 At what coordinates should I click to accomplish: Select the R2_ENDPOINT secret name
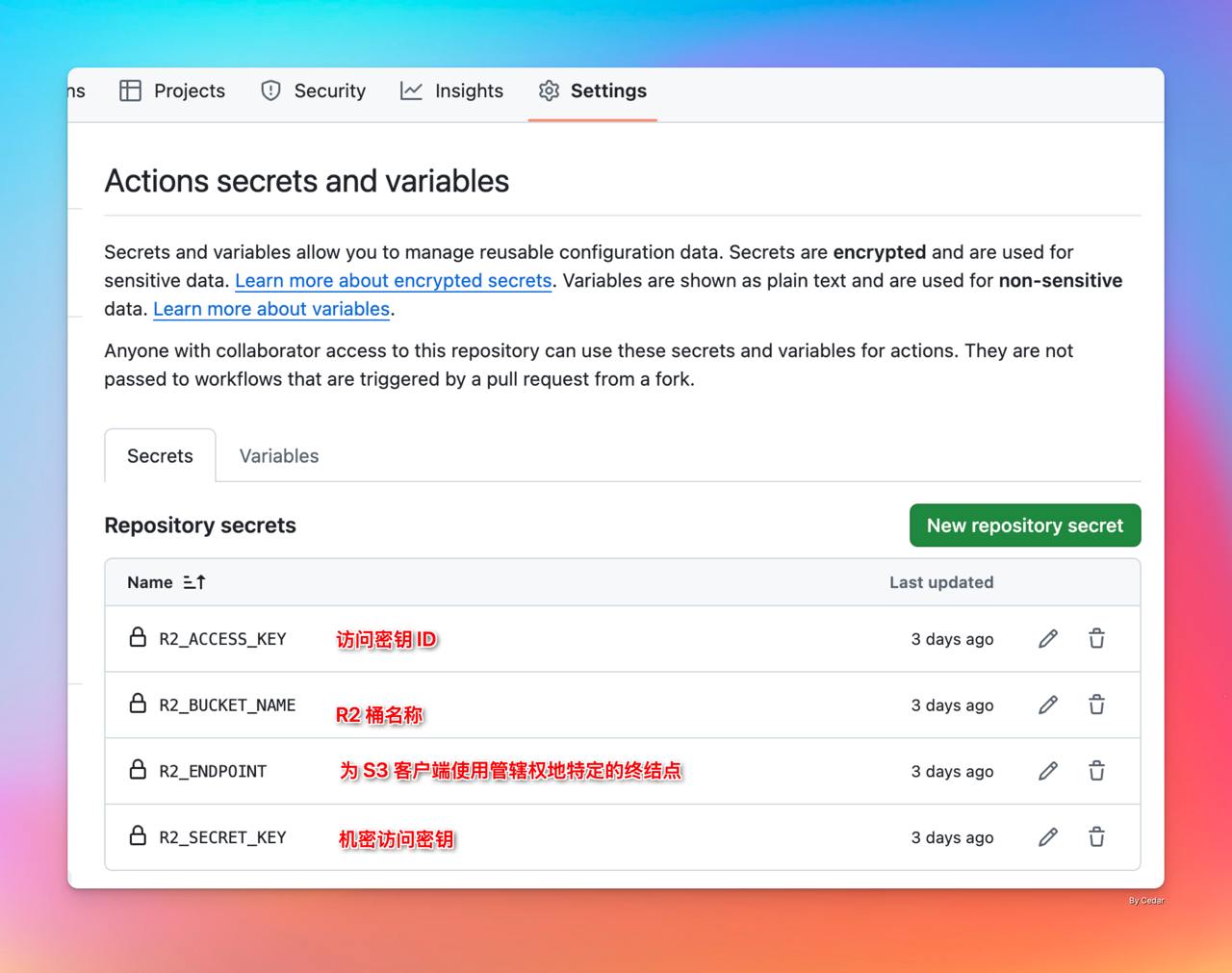coord(213,771)
